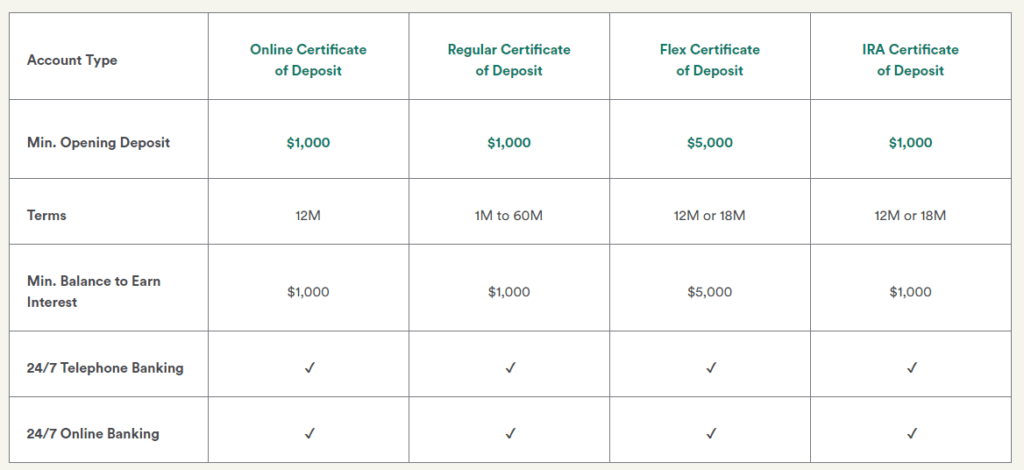
Task: Select the 1M to 60M terms cell
Action: [x=509, y=215]
